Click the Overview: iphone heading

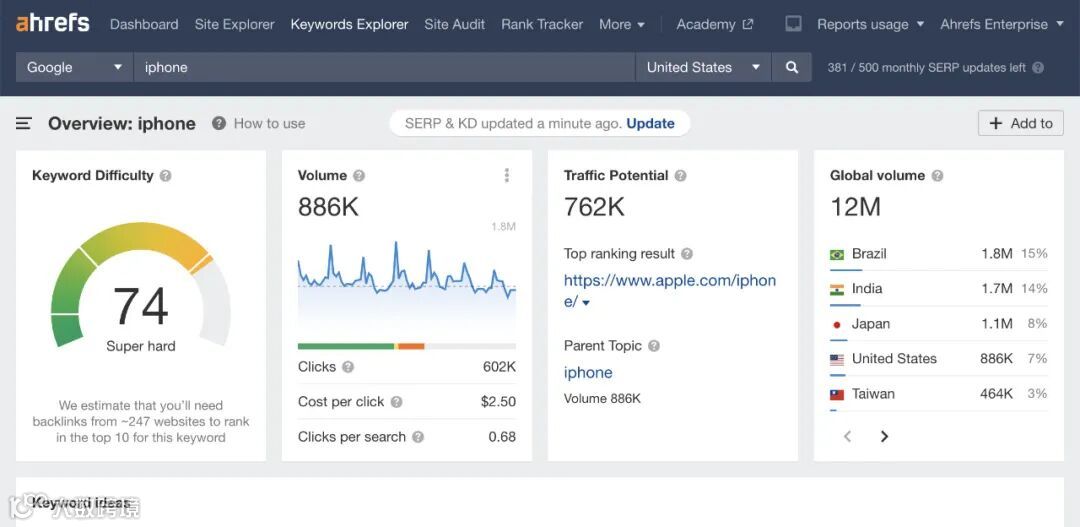[x=122, y=124]
